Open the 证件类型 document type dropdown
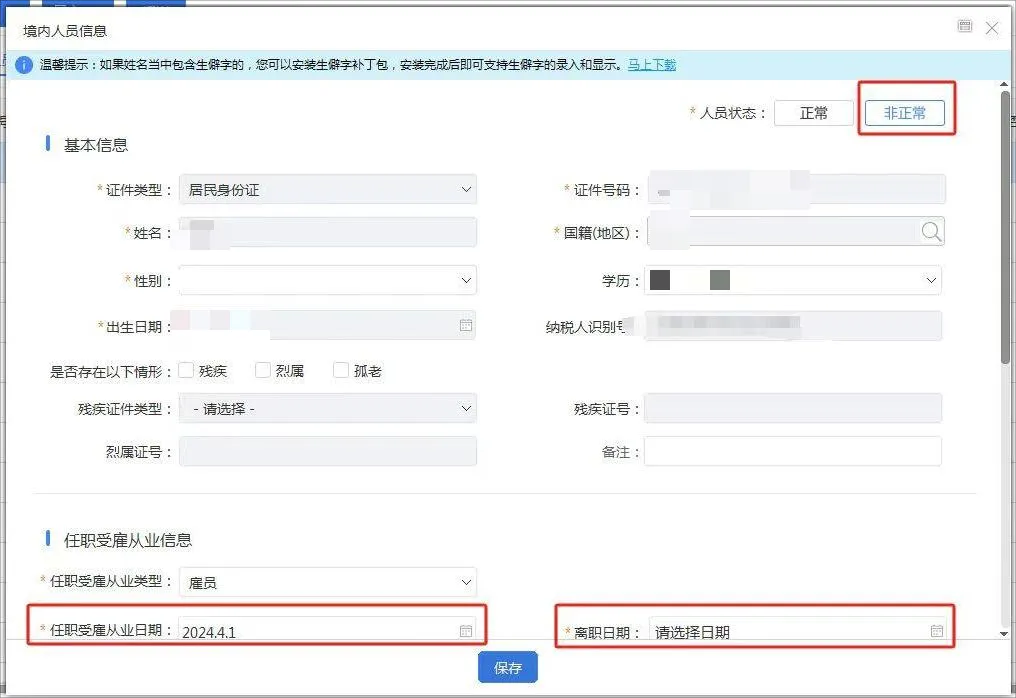The width and height of the screenshot is (1016, 698). (x=466, y=188)
